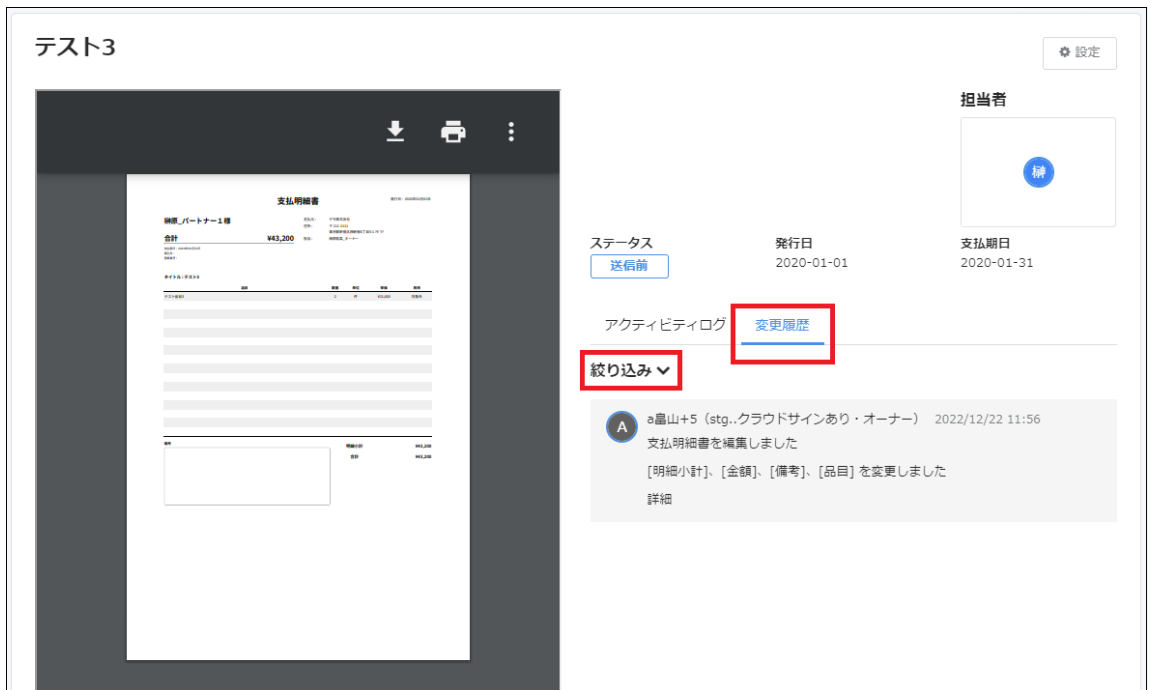The width and height of the screenshot is (1154, 690).
Task: Switch to the アクティビティログ tab
Action: [665, 325]
